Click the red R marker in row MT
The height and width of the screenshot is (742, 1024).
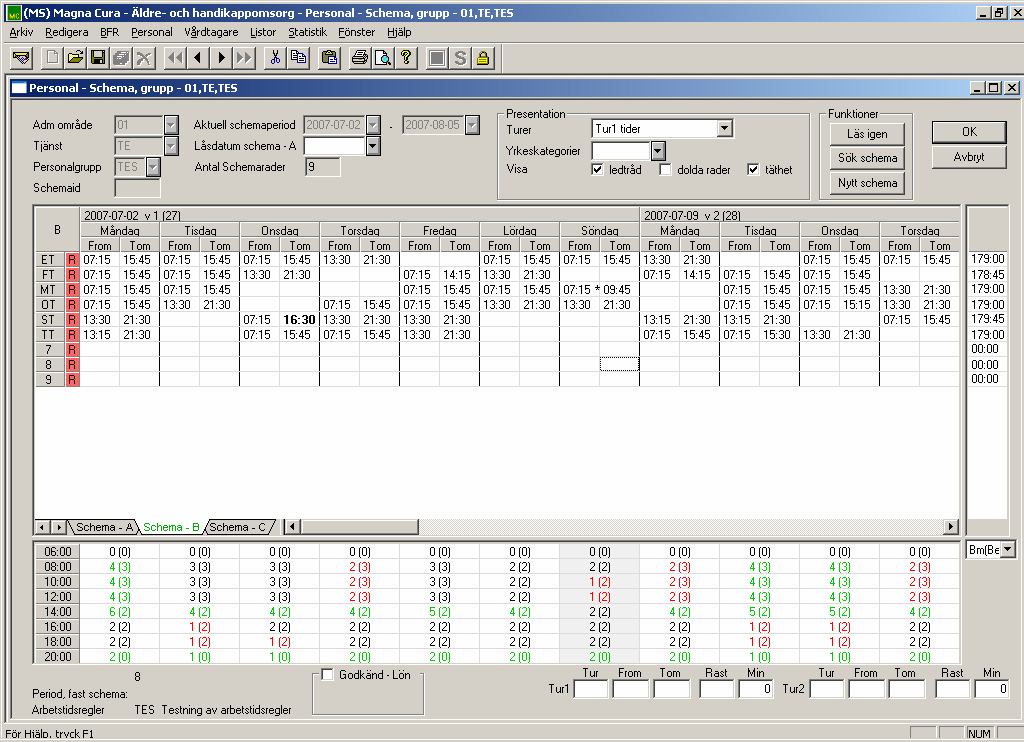point(72,289)
